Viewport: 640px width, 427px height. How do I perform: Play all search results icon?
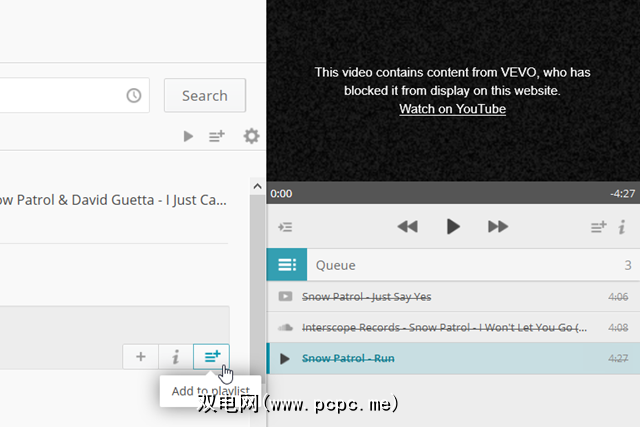pyautogui.click(x=188, y=136)
